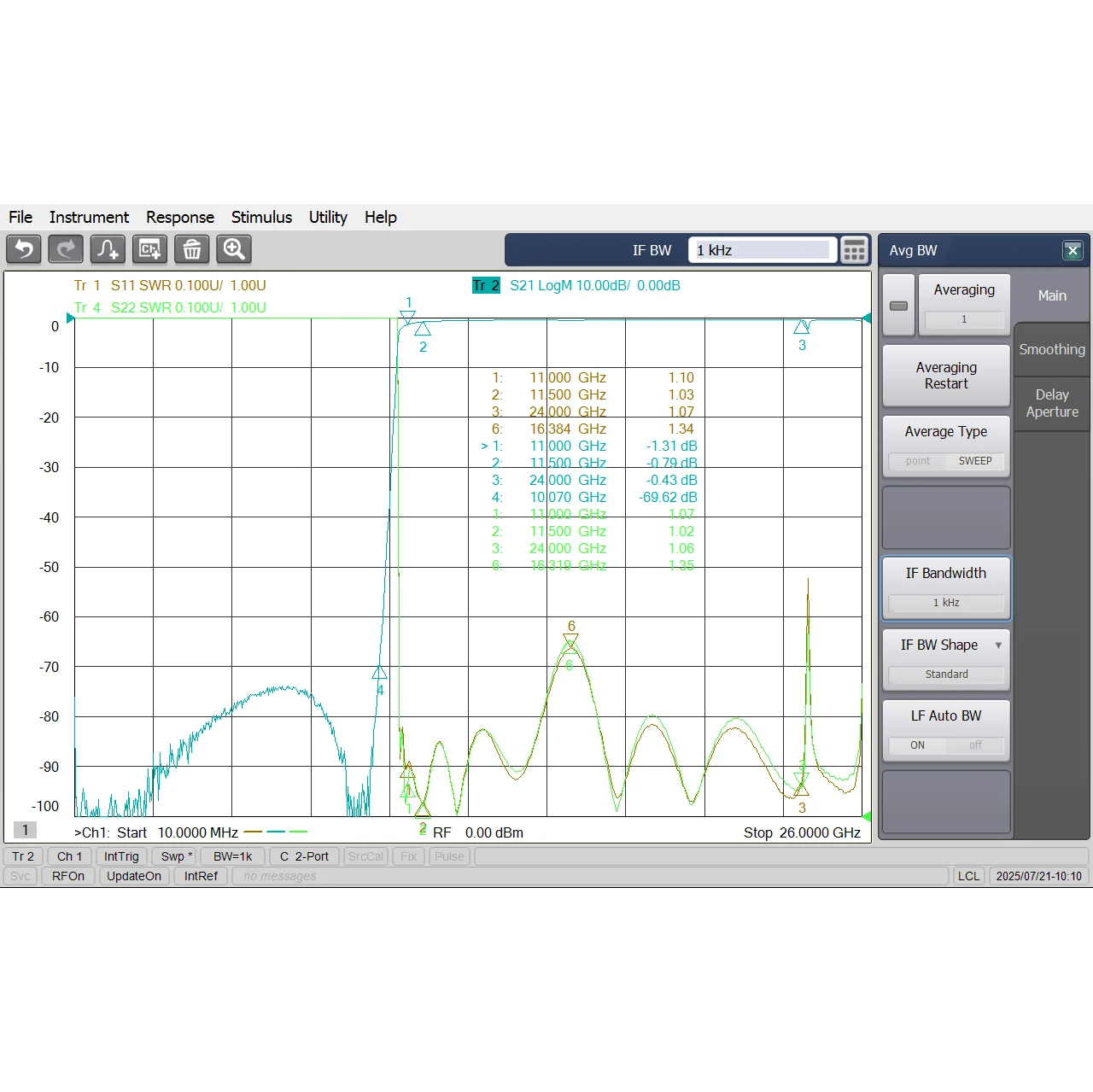The width and height of the screenshot is (1093, 1092).
Task: Open the Instrument menu
Action: tap(89, 217)
